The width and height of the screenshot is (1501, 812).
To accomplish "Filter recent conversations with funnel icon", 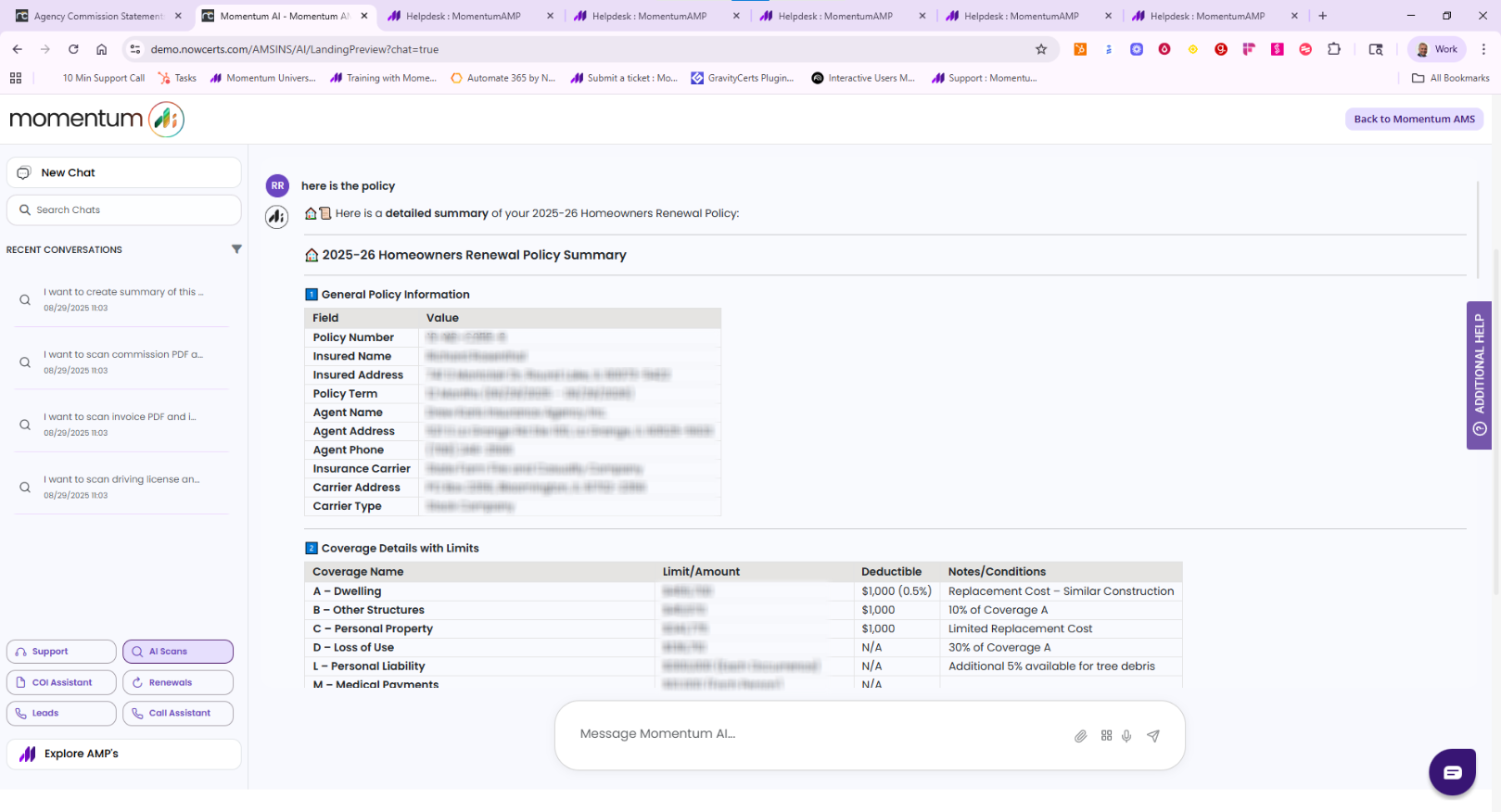I will click(x=236, y=249).
